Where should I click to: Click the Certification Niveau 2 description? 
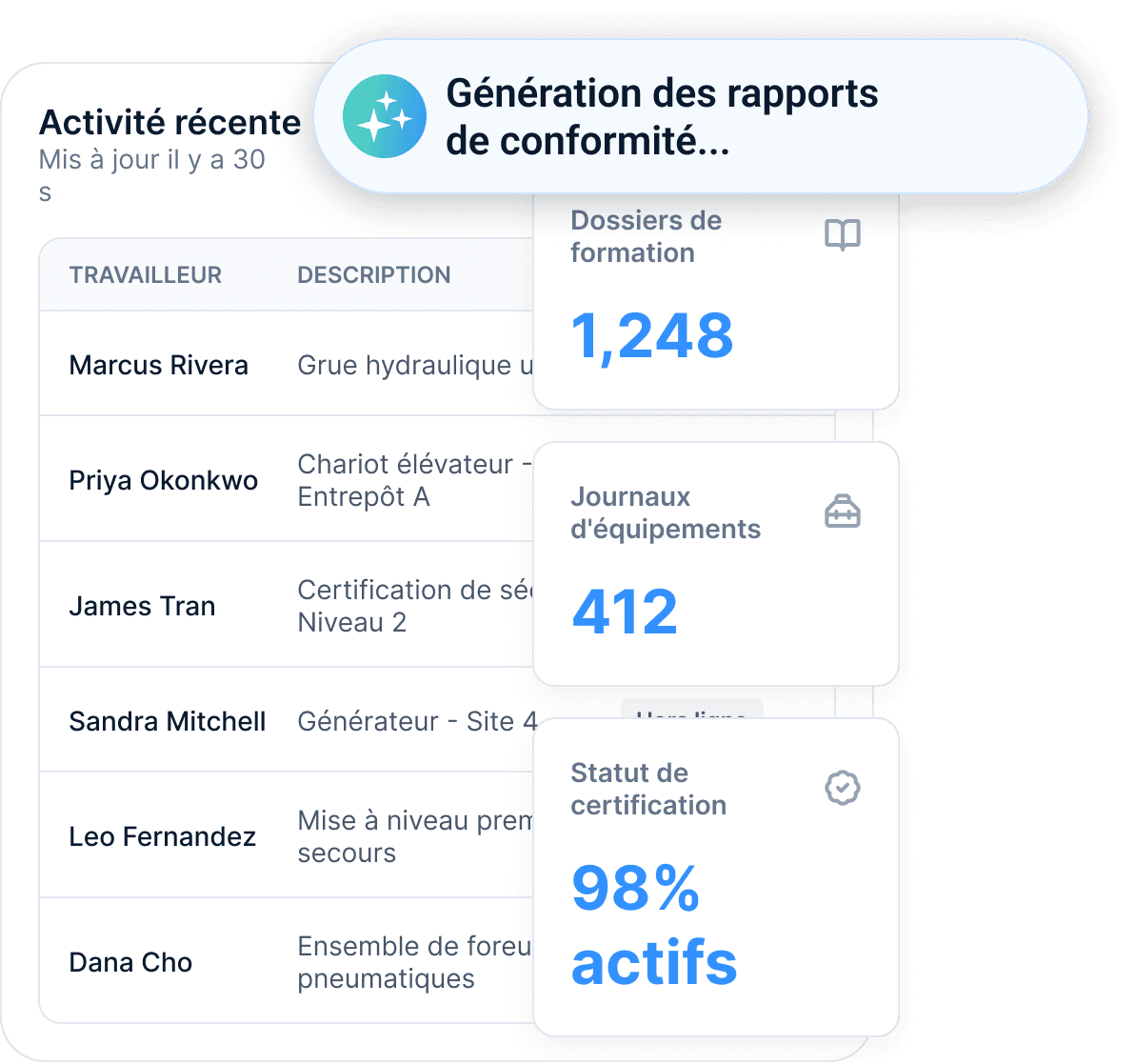(415, 606)
